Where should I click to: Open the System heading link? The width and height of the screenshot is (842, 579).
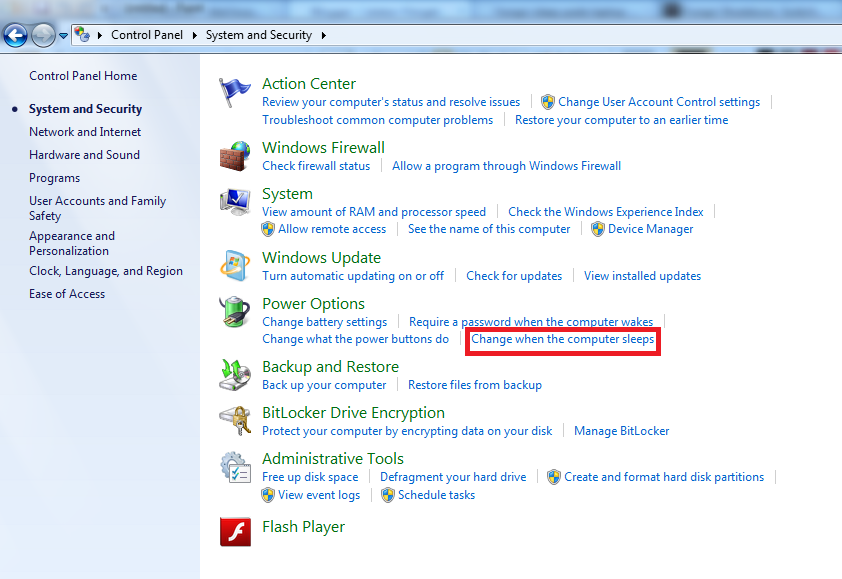[x=287, y=194]
